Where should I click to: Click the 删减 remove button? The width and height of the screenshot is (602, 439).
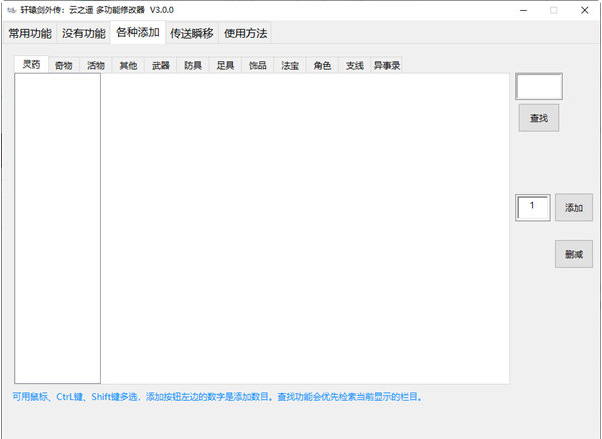tap(574, 254)
